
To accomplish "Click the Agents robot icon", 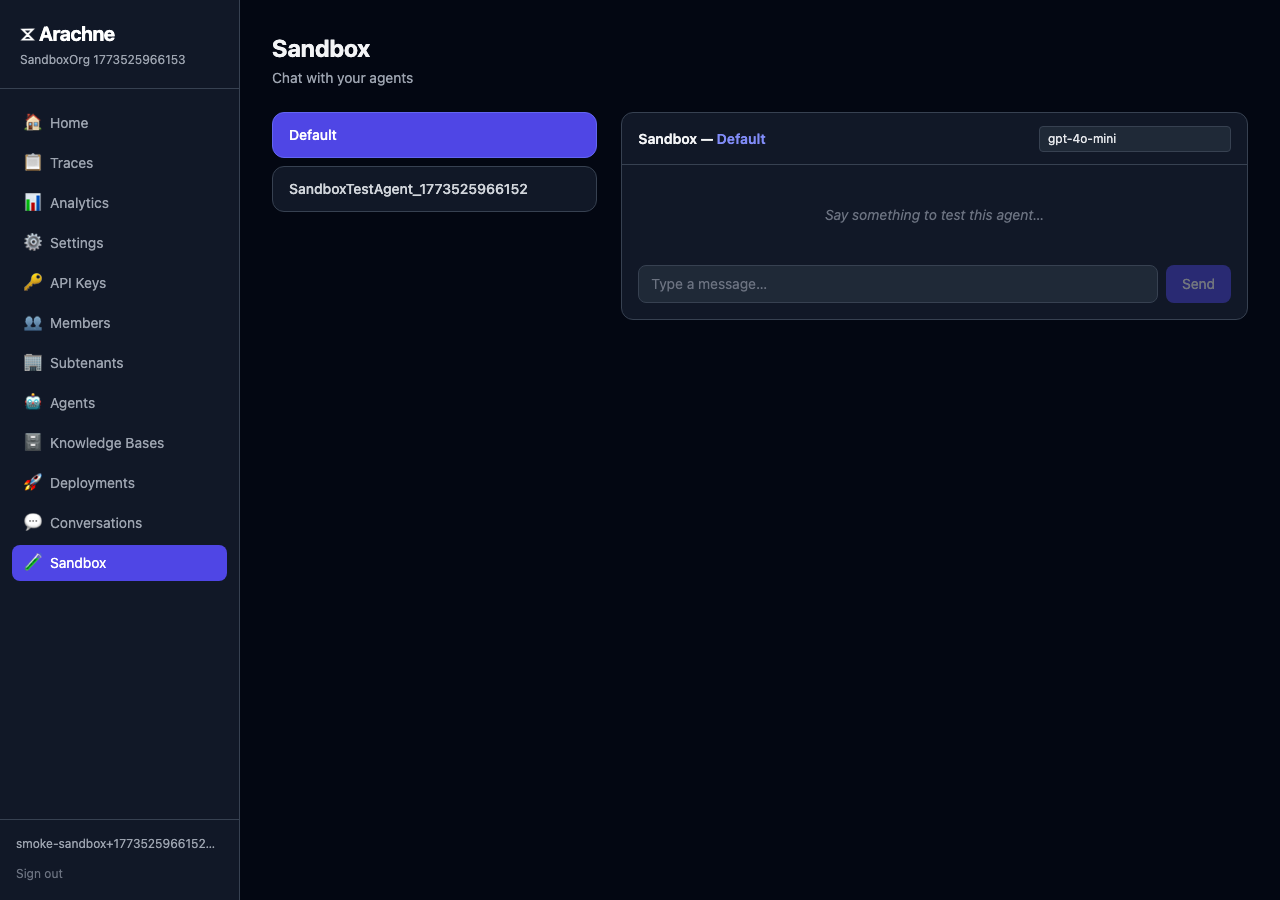I will click(33, 403).
